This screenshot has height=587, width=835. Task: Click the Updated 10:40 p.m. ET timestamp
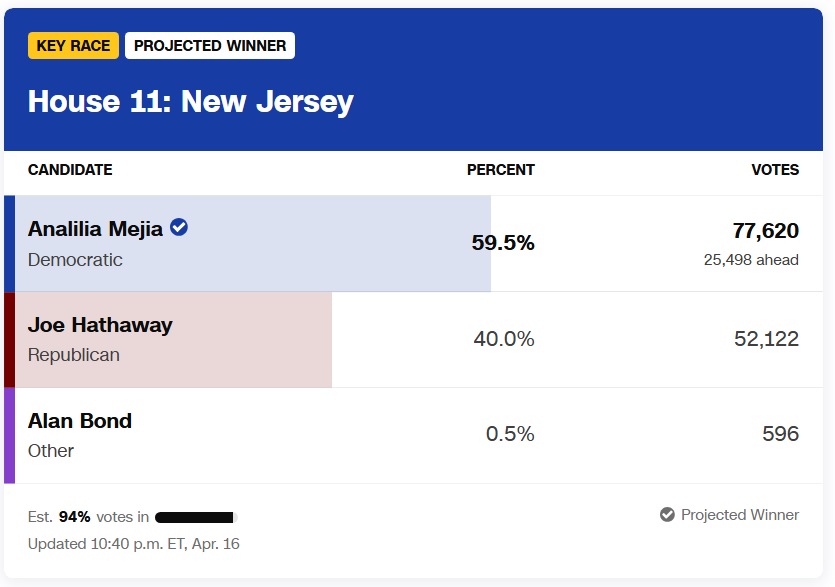(134, 544)
